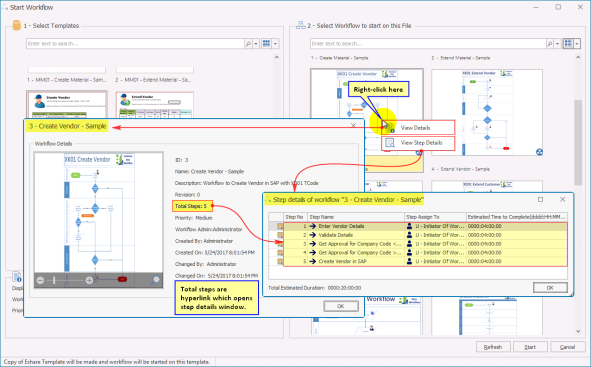Toggle the view mode grid icon in Select Workflow
Screen dimensions: 591x367
568,44
